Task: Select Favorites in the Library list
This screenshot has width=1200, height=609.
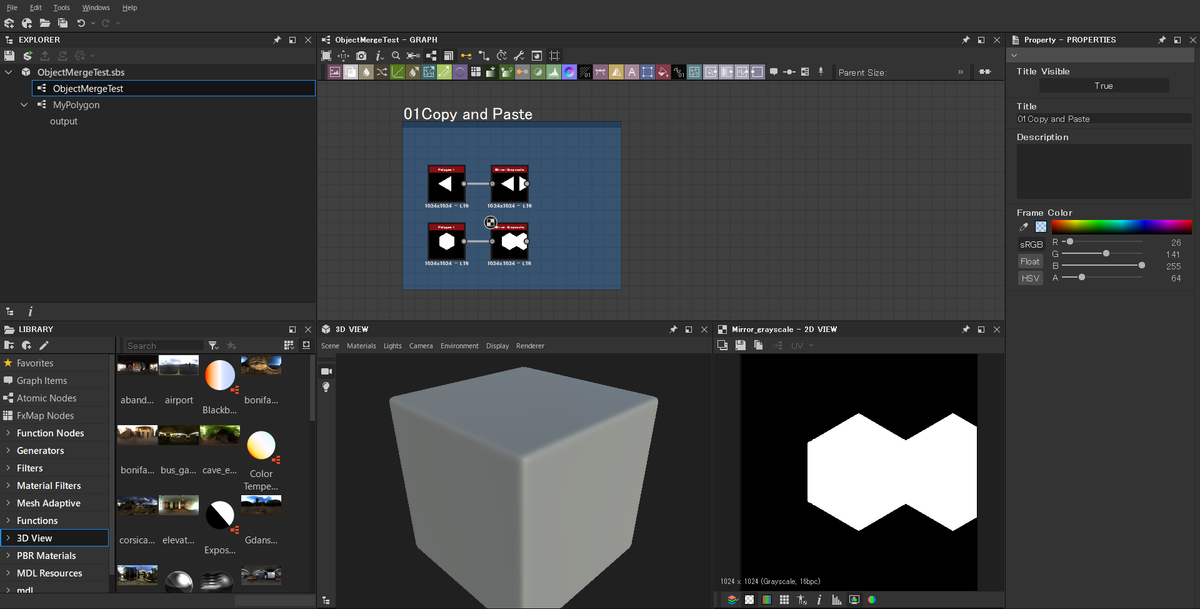Action: [x=35, y=363]
